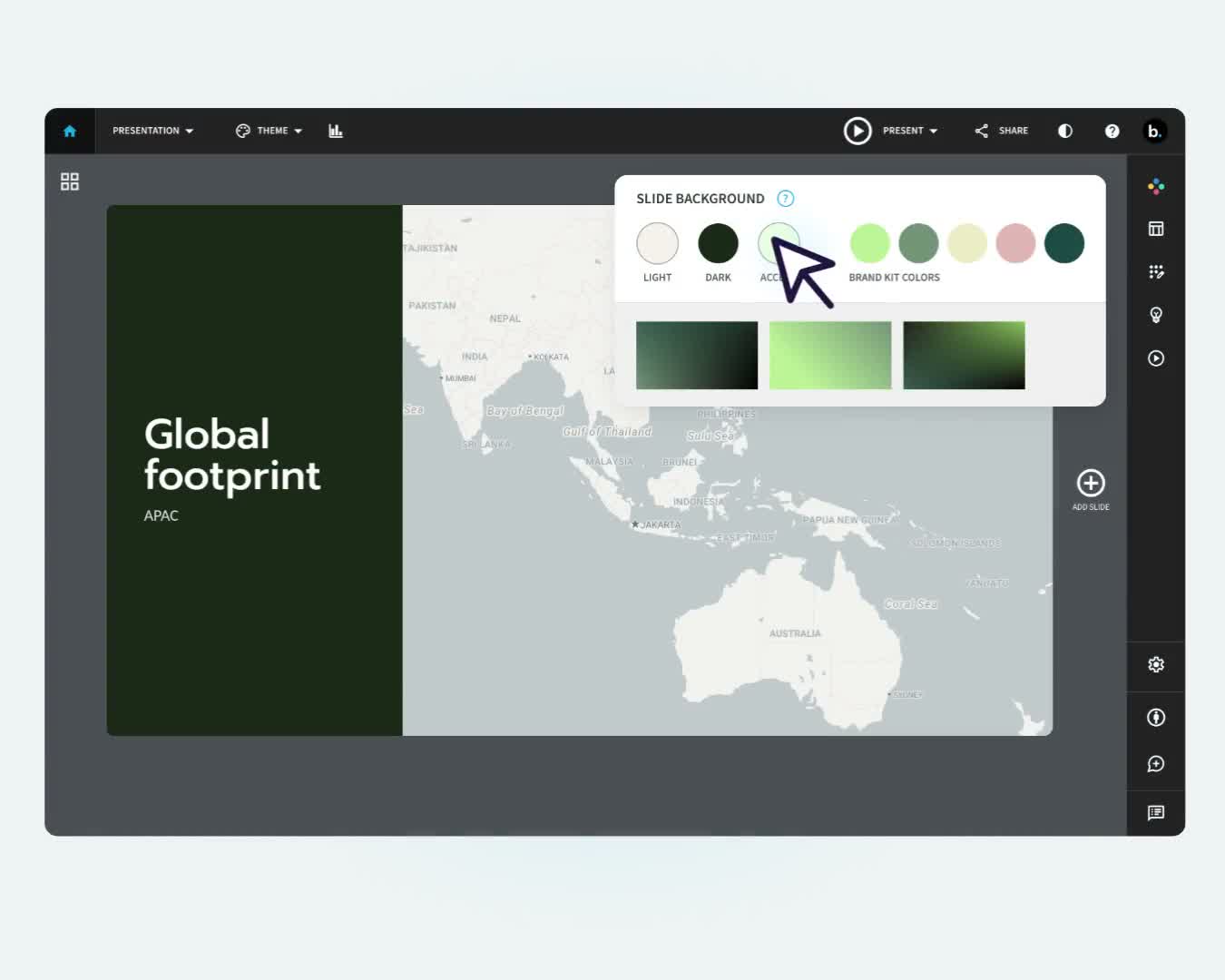Image resolution: width=1225 pixels, height=980 pixels.
Task: Select the 'Global footprint' title text
Action: (232, 456)
